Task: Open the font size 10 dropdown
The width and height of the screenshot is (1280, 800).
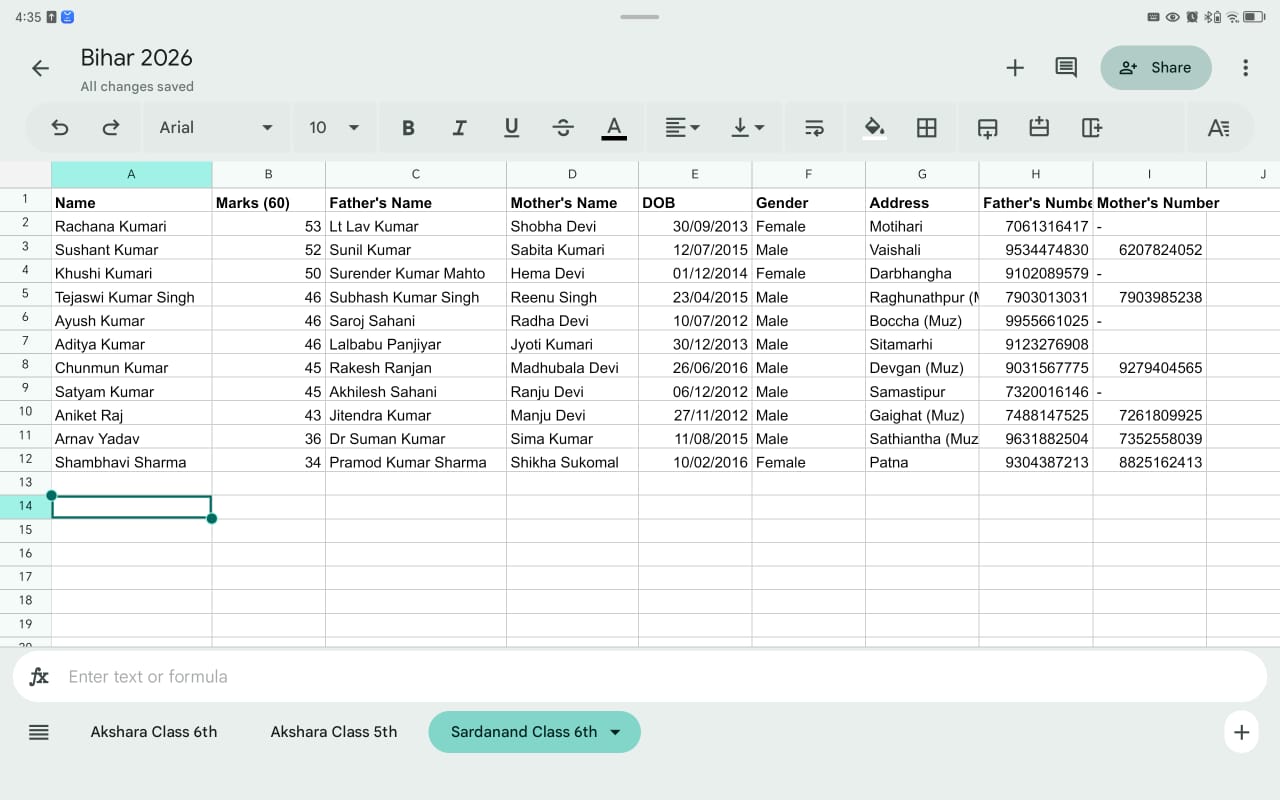Action: pos(334,127)
